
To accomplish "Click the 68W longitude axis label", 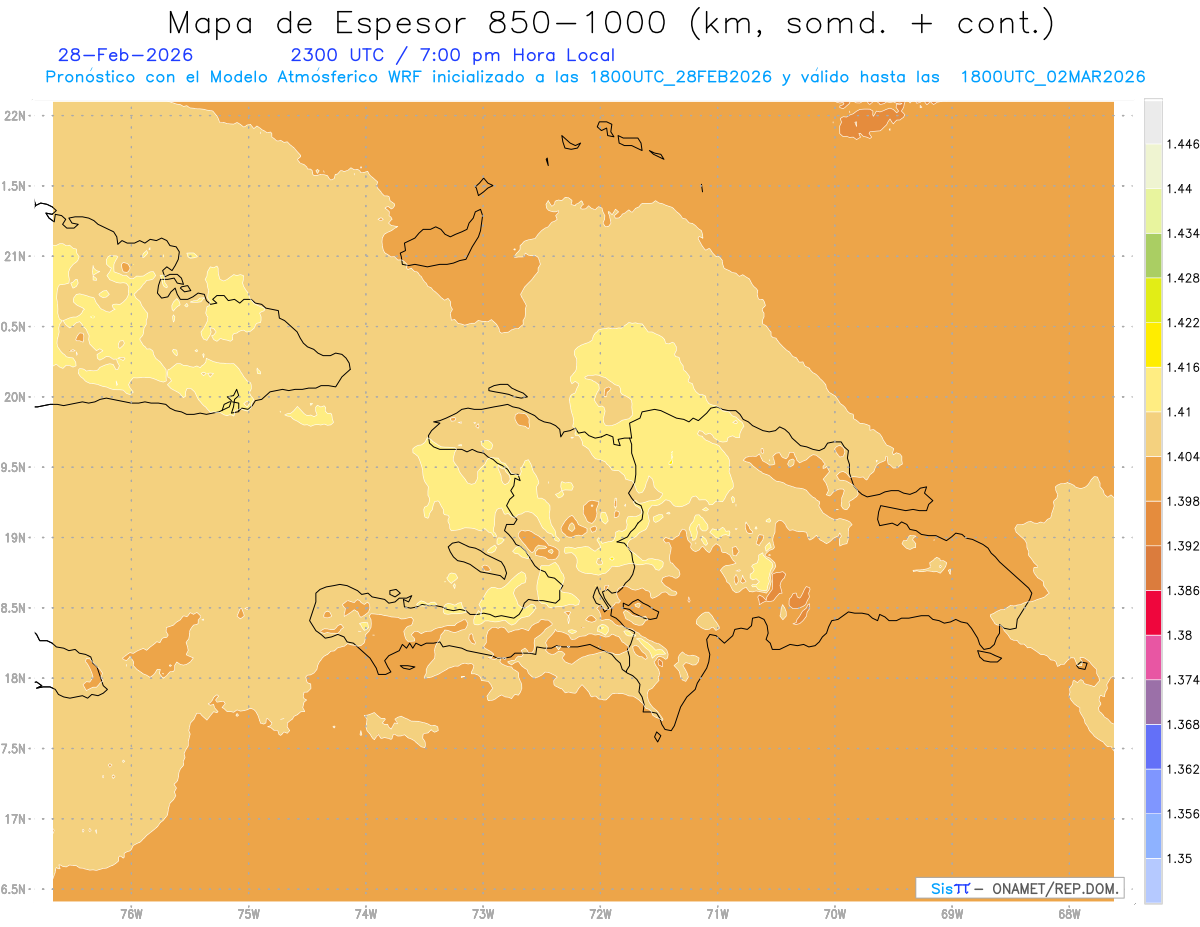I will tap(1069, 914).
